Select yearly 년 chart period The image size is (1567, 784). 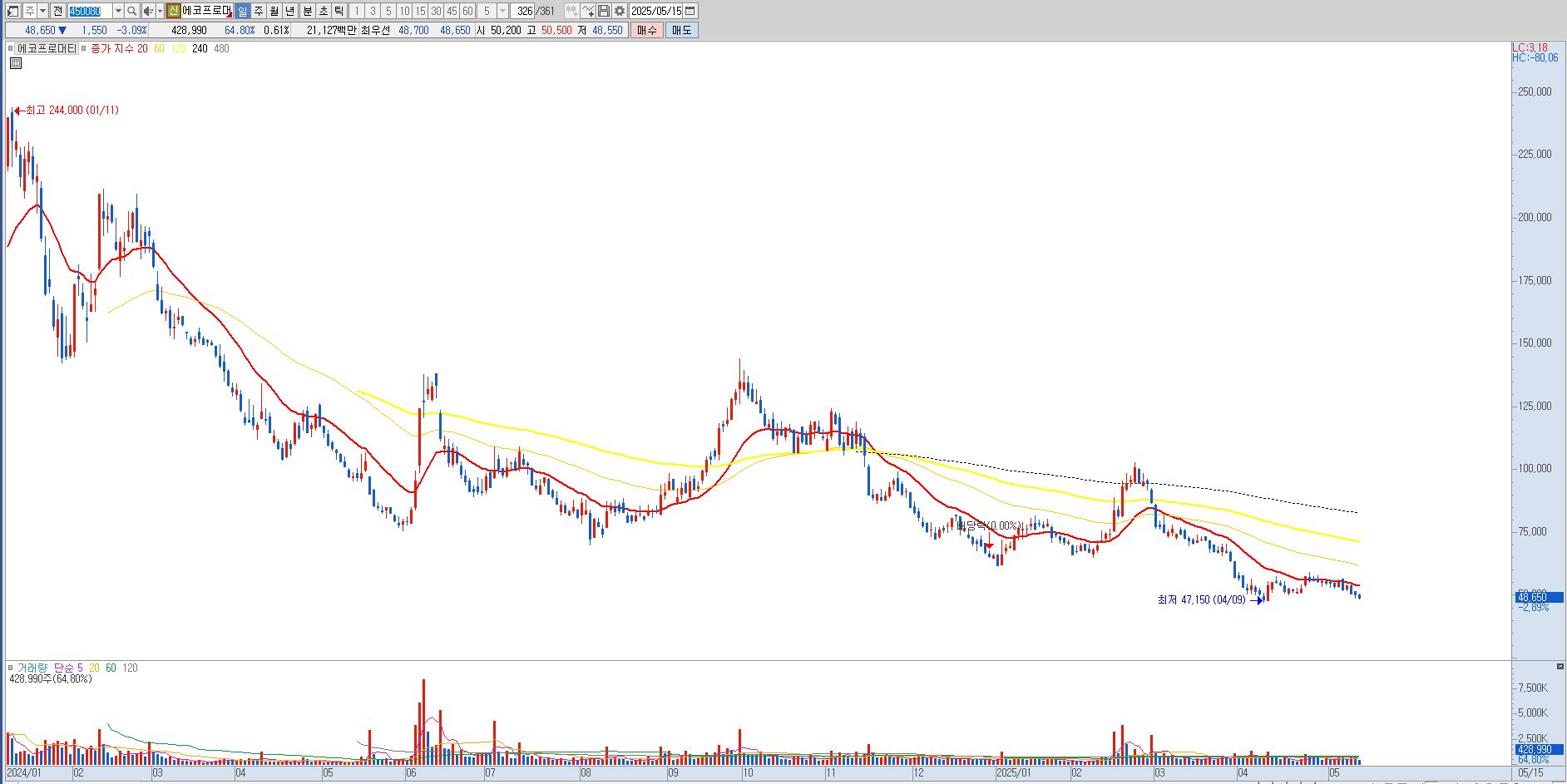290,11
